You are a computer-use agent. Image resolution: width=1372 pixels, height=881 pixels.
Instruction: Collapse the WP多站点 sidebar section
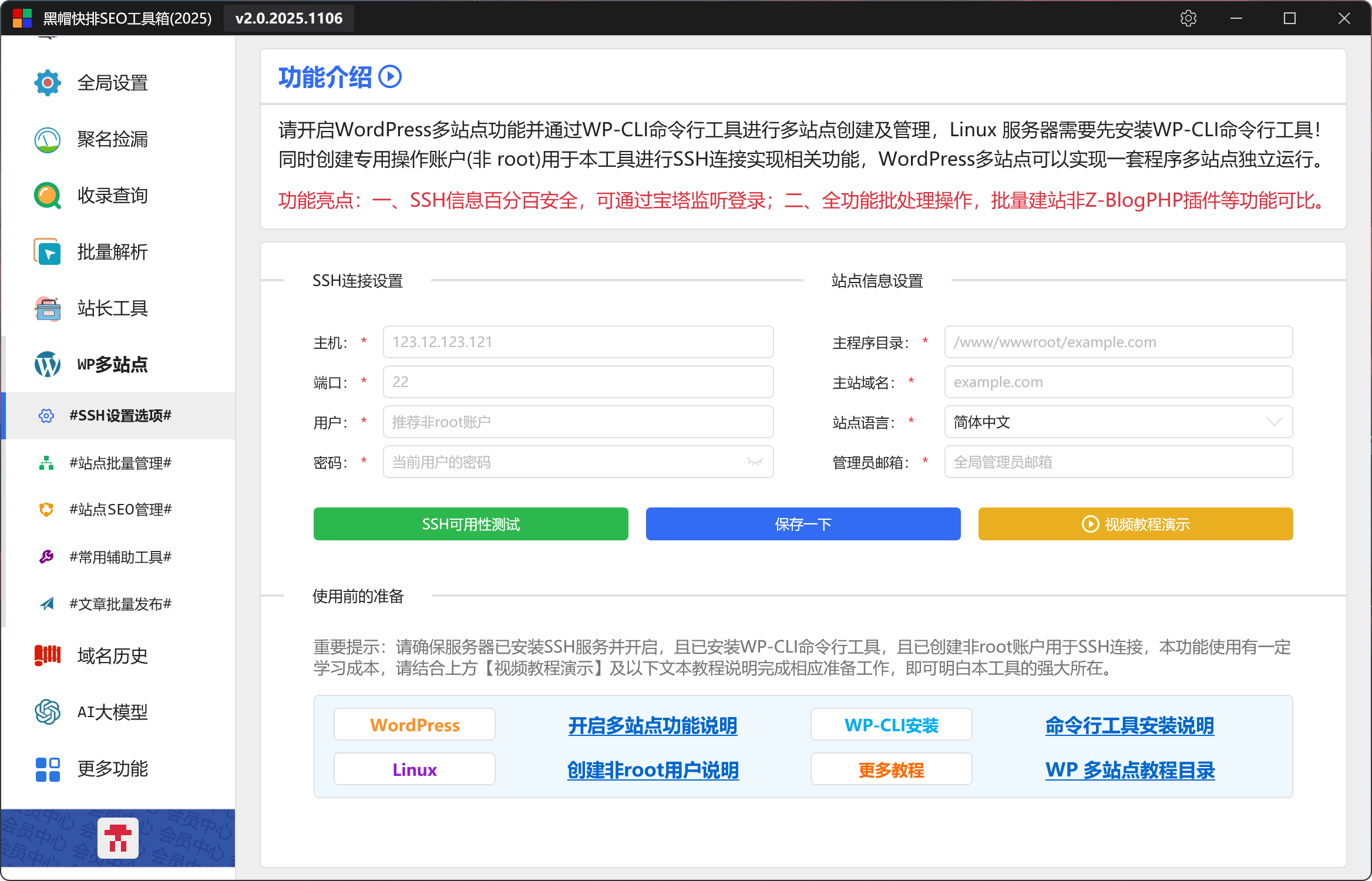click(x=112, y=364)
